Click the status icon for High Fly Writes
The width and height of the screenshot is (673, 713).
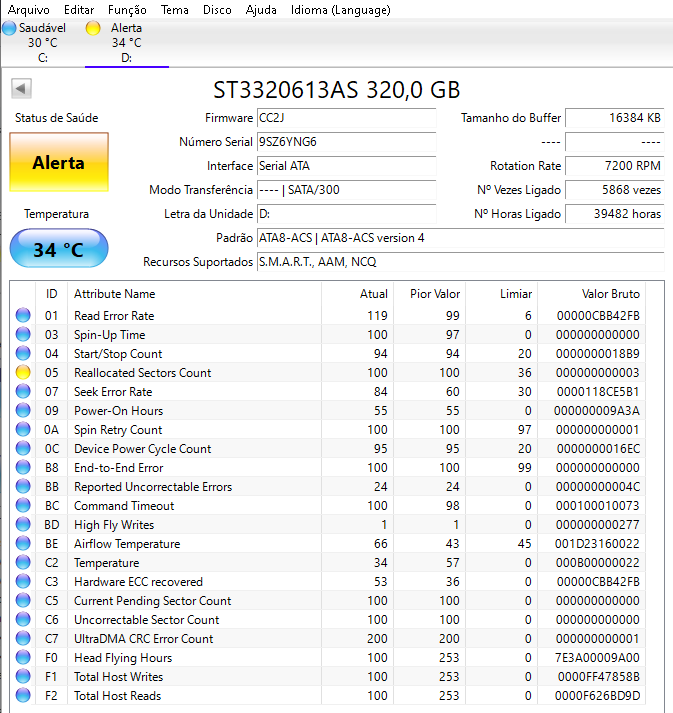click(23, 524)
